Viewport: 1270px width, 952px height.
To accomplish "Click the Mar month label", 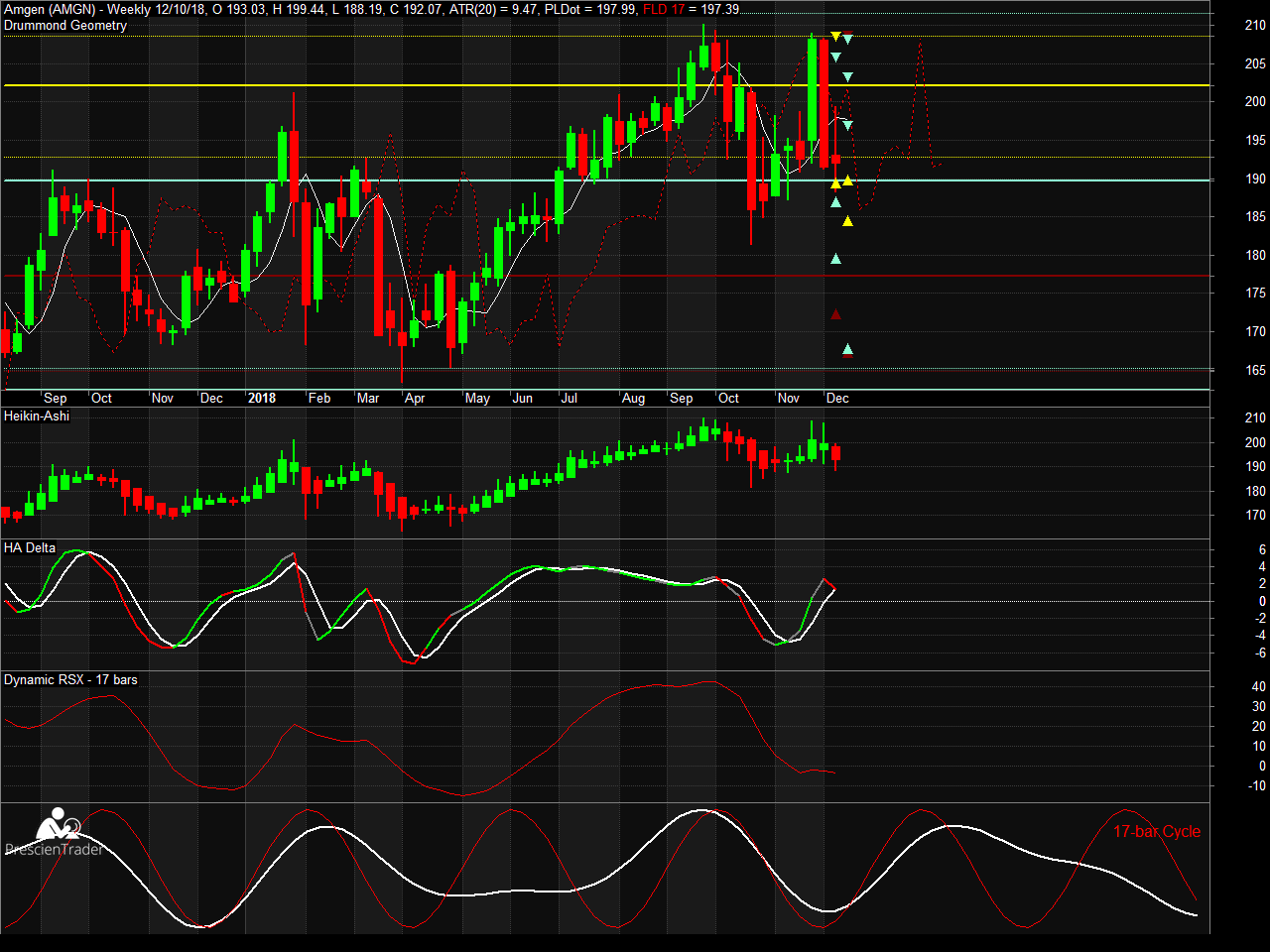I will pos(368,398).
